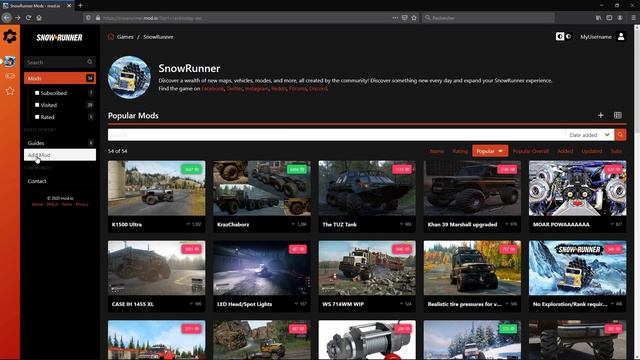
Task: Check the Visited filter checkbox
Action: 37,105
